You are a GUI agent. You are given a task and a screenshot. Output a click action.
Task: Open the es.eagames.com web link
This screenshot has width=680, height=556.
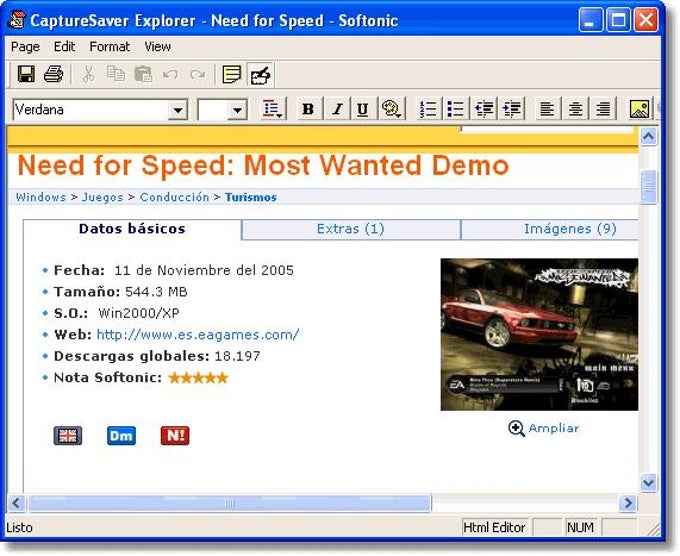(198, 335)
